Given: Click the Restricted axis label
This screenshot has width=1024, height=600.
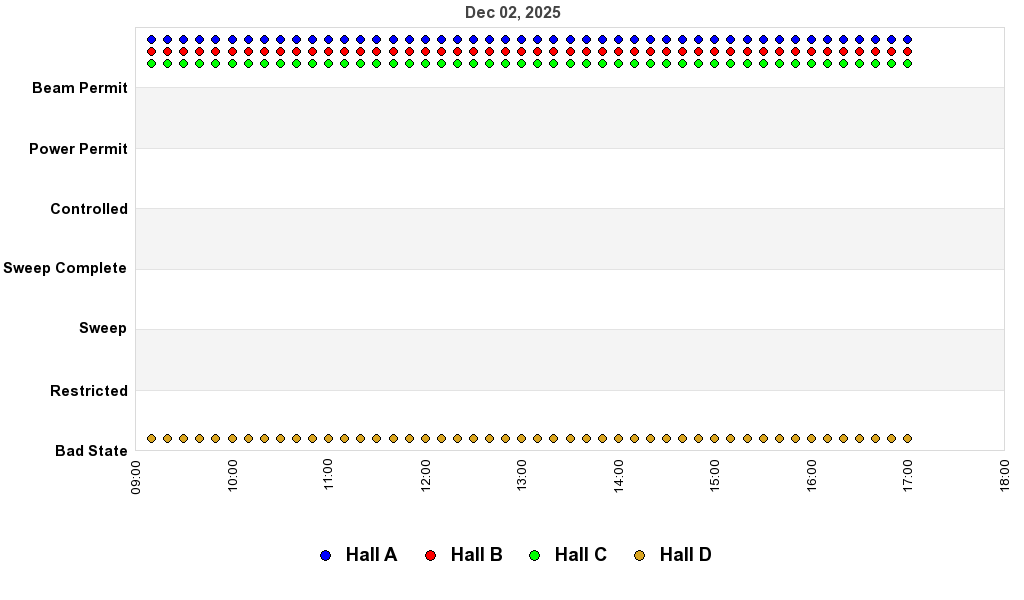Looking at the screenshot, I should [x=89, y=391].
